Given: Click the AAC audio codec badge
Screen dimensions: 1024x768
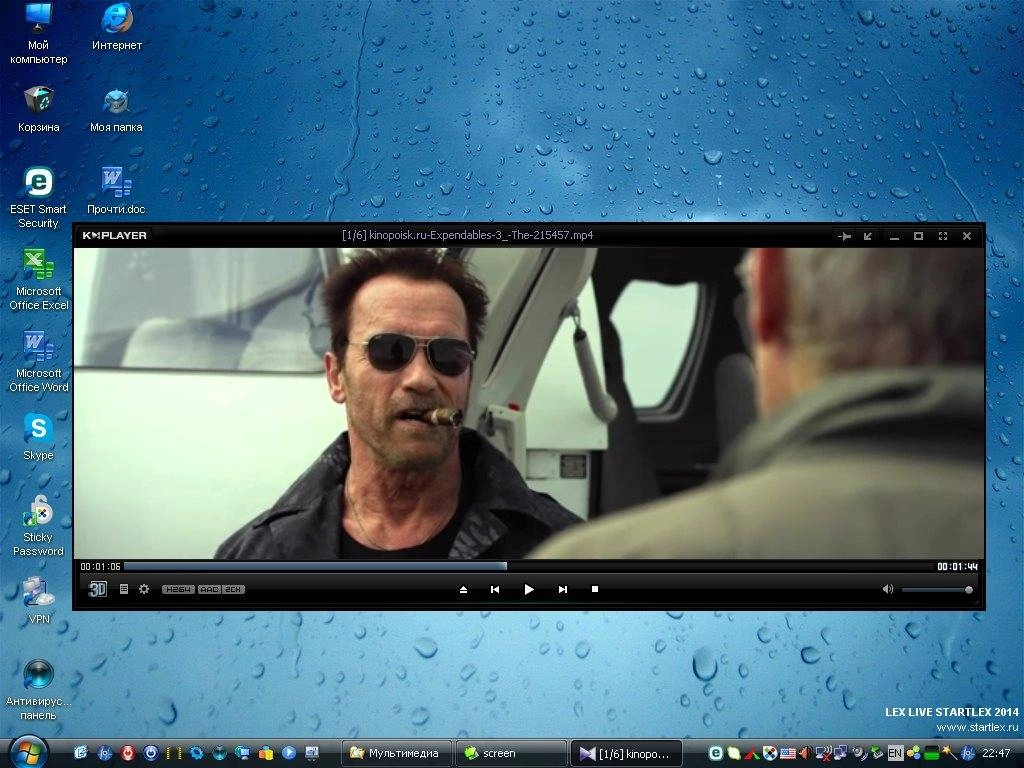Looking at the screenshot, I should (x=209, y=589).
